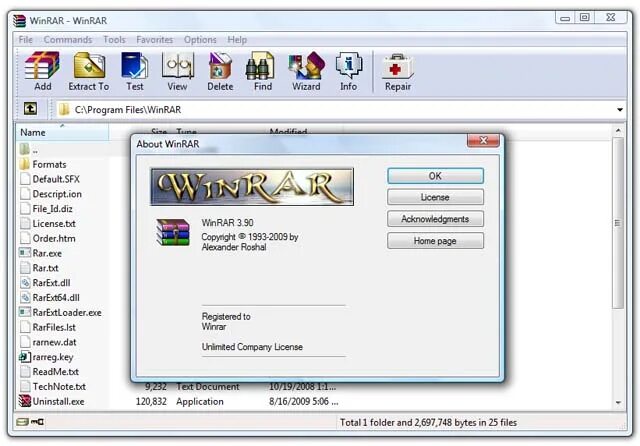Screen dimensions: 640x446
Task: Click the WinRAR books icon in About dialog
Action: (x=173, y=232)
